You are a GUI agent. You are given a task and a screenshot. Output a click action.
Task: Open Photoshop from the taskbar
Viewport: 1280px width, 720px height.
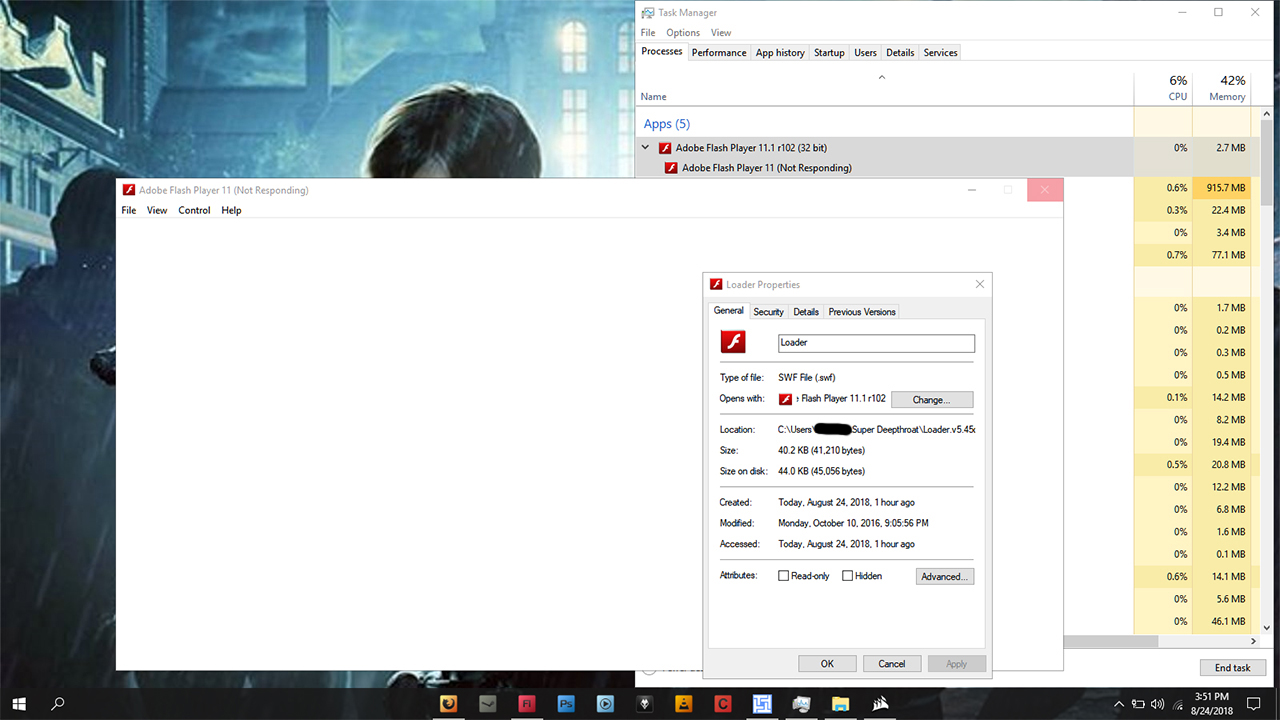point(566,704)
